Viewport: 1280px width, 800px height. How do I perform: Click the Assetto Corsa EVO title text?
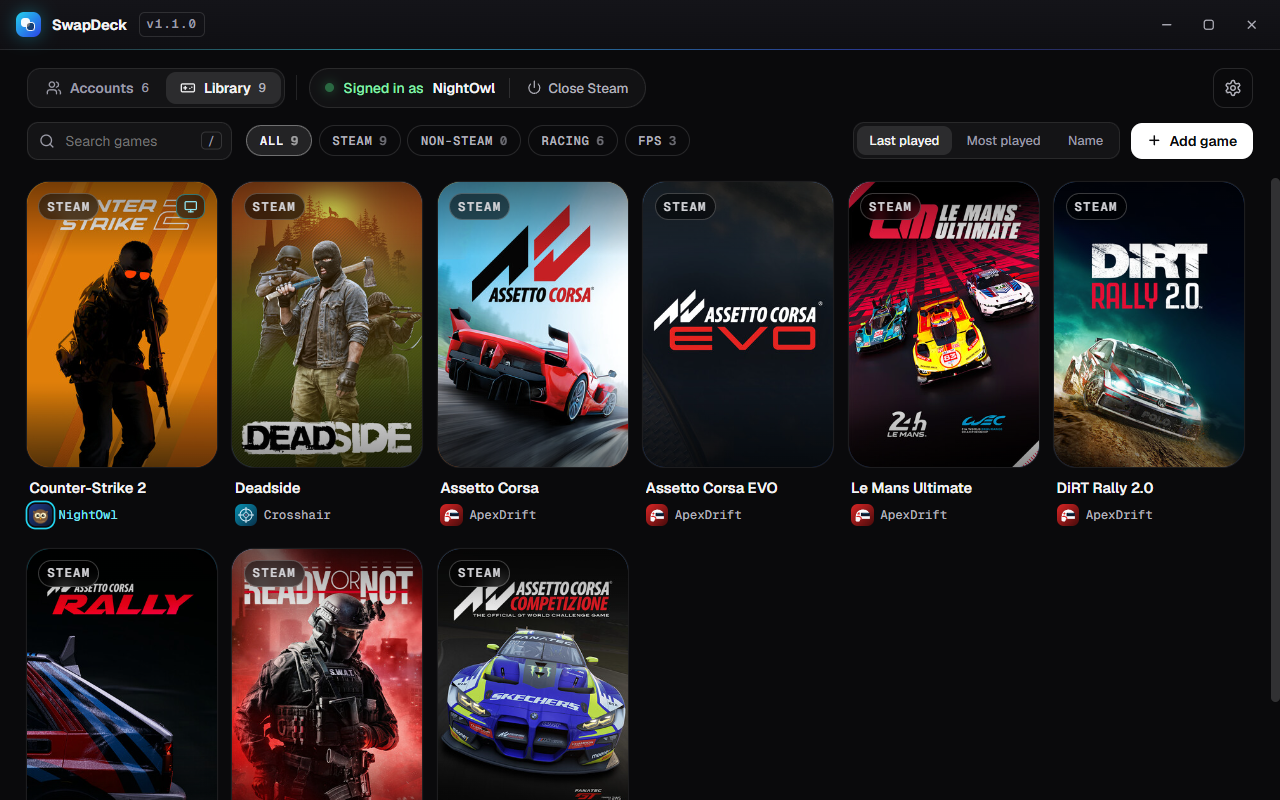tap(712, 488)
